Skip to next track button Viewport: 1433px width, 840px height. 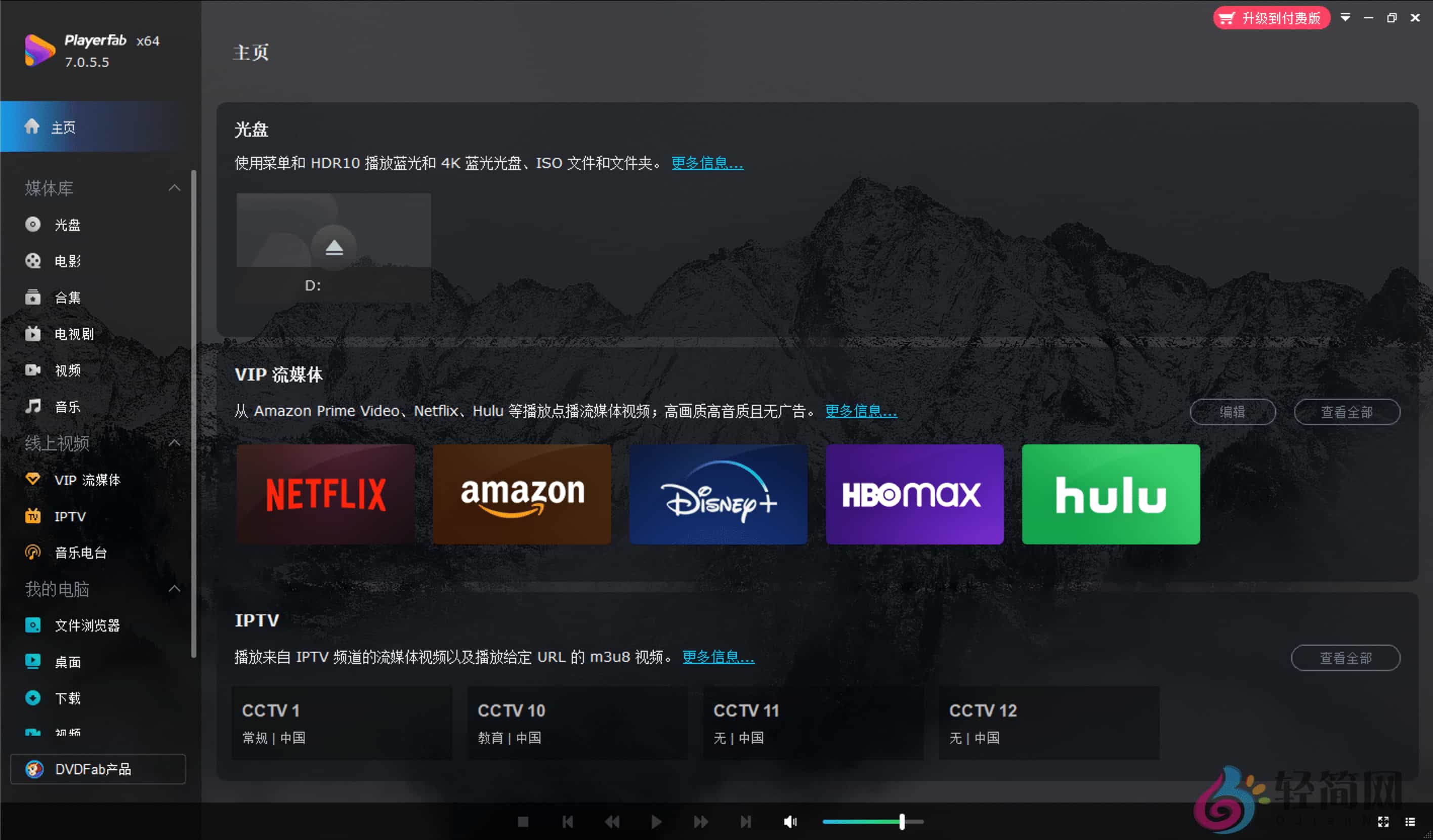(x=745, y=822)
